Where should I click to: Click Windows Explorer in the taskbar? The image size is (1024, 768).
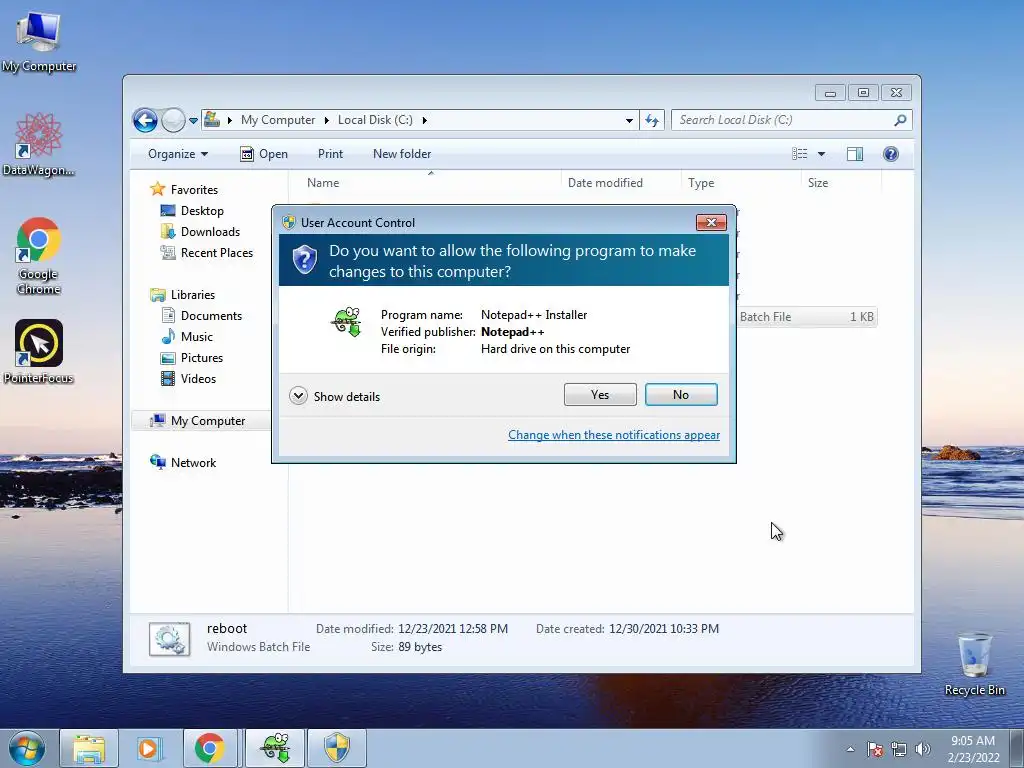(89, 748)
